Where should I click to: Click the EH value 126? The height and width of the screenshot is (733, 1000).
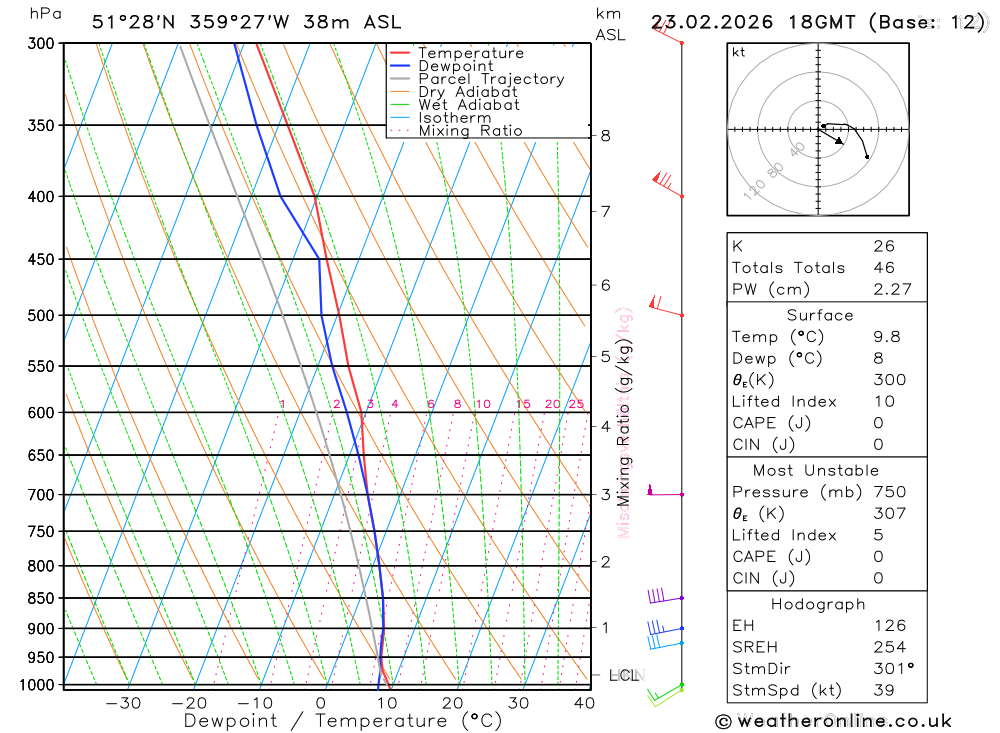(890, 626)
